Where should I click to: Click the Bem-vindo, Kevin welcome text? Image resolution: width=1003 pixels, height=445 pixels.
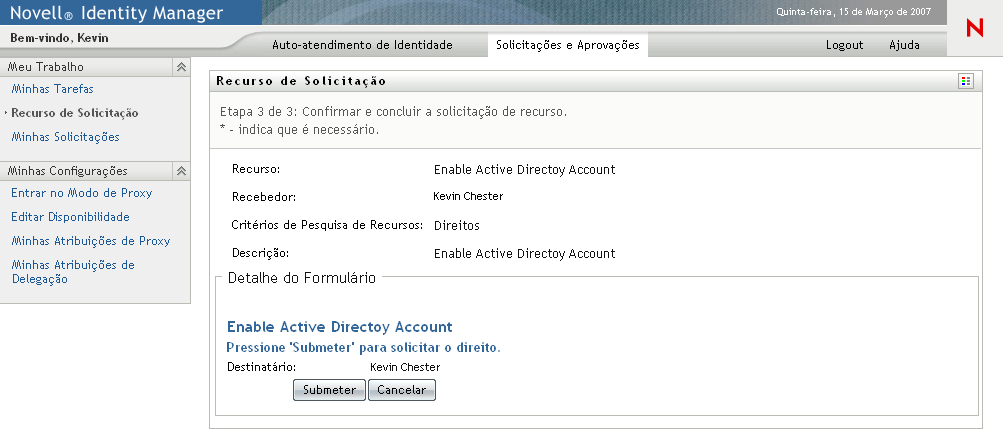59,38
